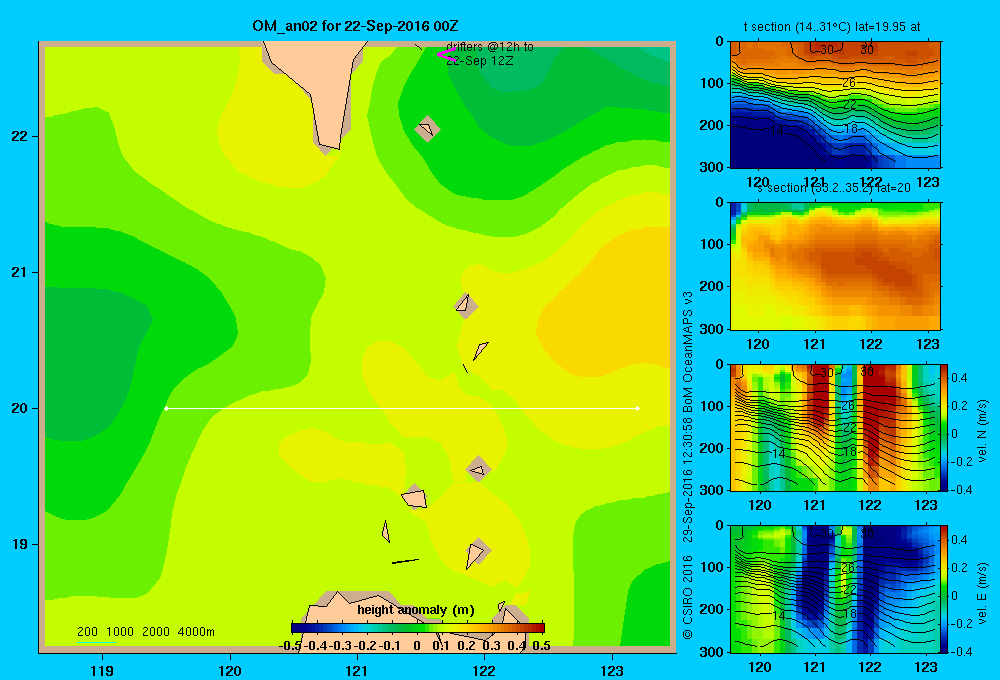1000x680 pixels.
Task: Click the -0.4 tick on height colorbar
Action: (x=314, y=646)
